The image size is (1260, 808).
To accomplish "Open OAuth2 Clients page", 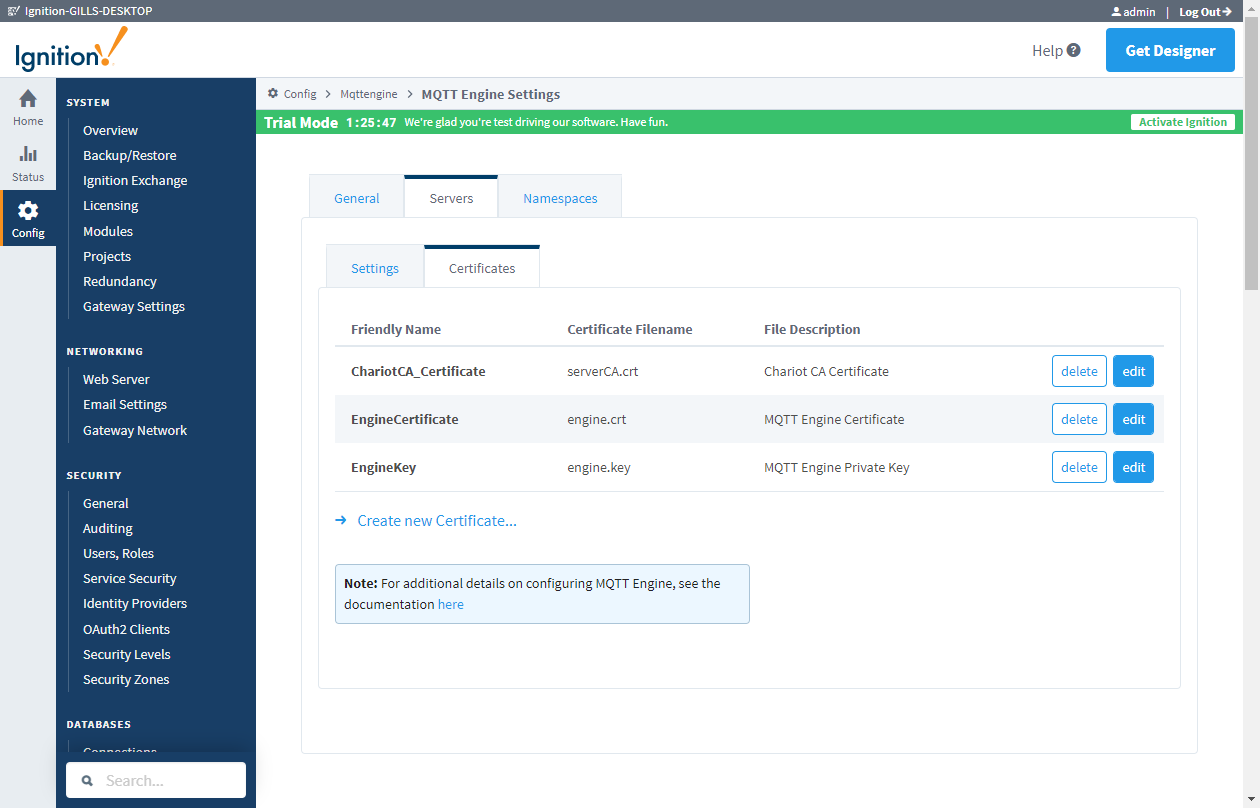I will coord(126,629).
